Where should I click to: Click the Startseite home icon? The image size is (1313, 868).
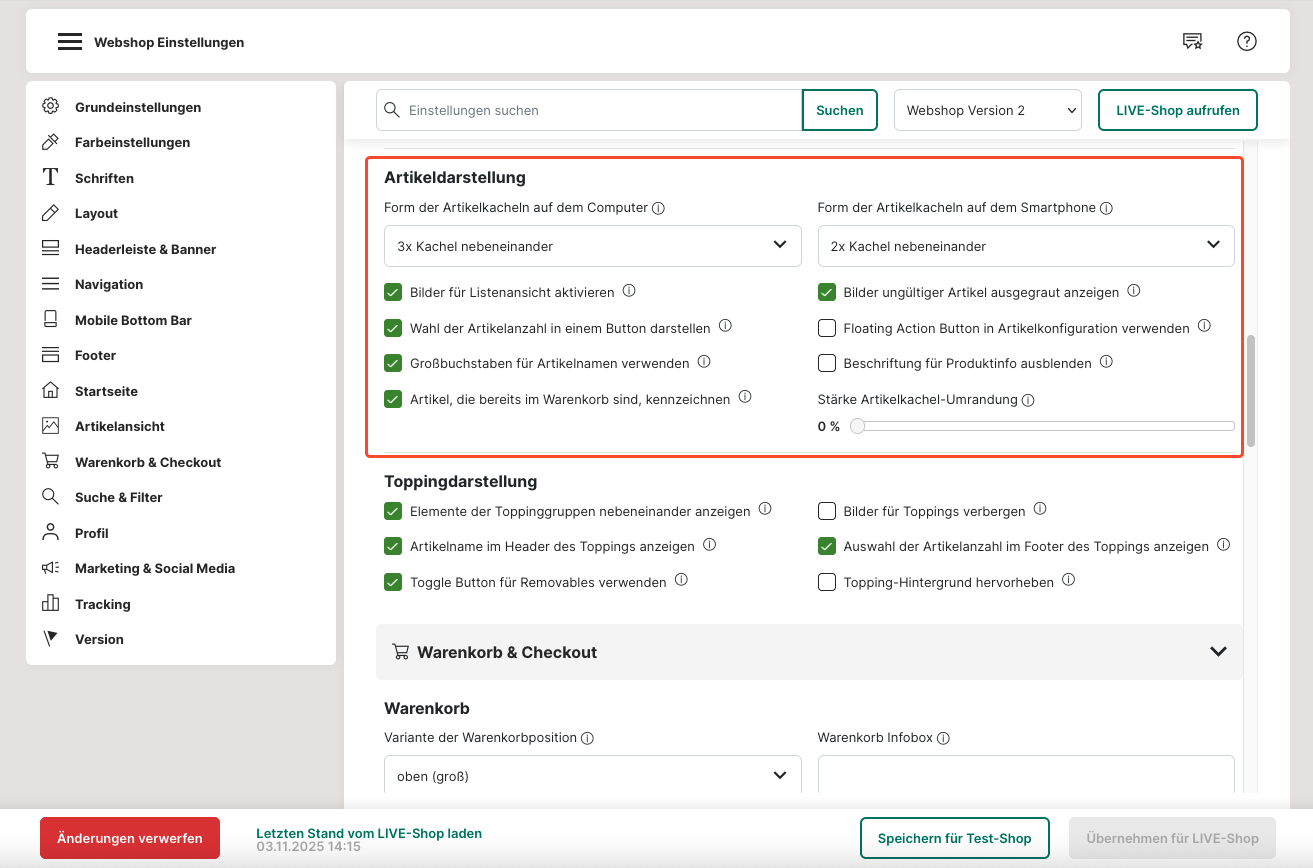click(50, 391)
